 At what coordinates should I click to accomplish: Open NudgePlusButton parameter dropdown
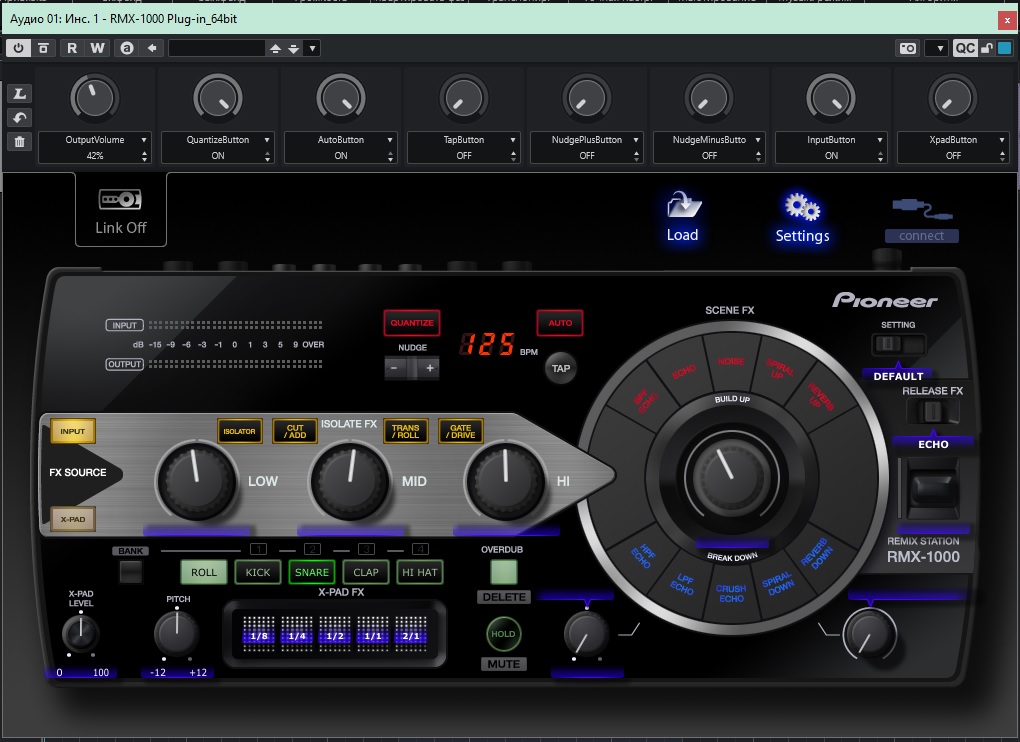(x=636, y=140)
